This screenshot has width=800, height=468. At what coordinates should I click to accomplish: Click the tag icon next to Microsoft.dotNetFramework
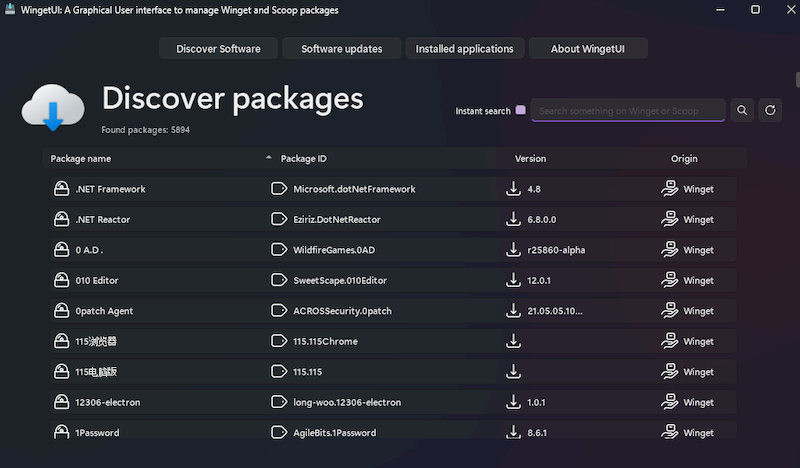tap(279, 189)
